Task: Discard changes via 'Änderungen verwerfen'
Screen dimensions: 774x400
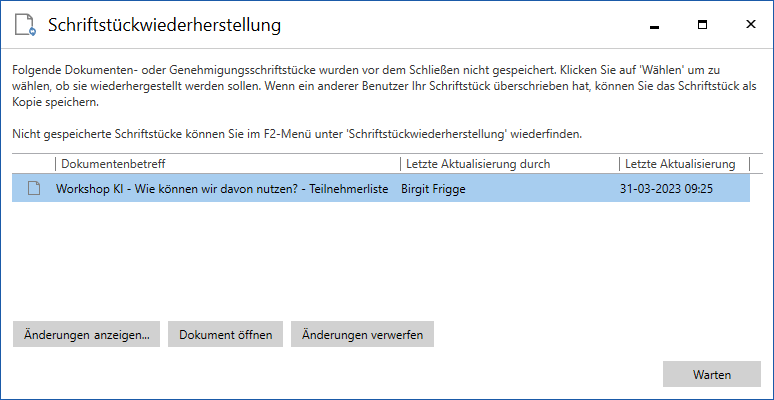Action: pos(362,335)
